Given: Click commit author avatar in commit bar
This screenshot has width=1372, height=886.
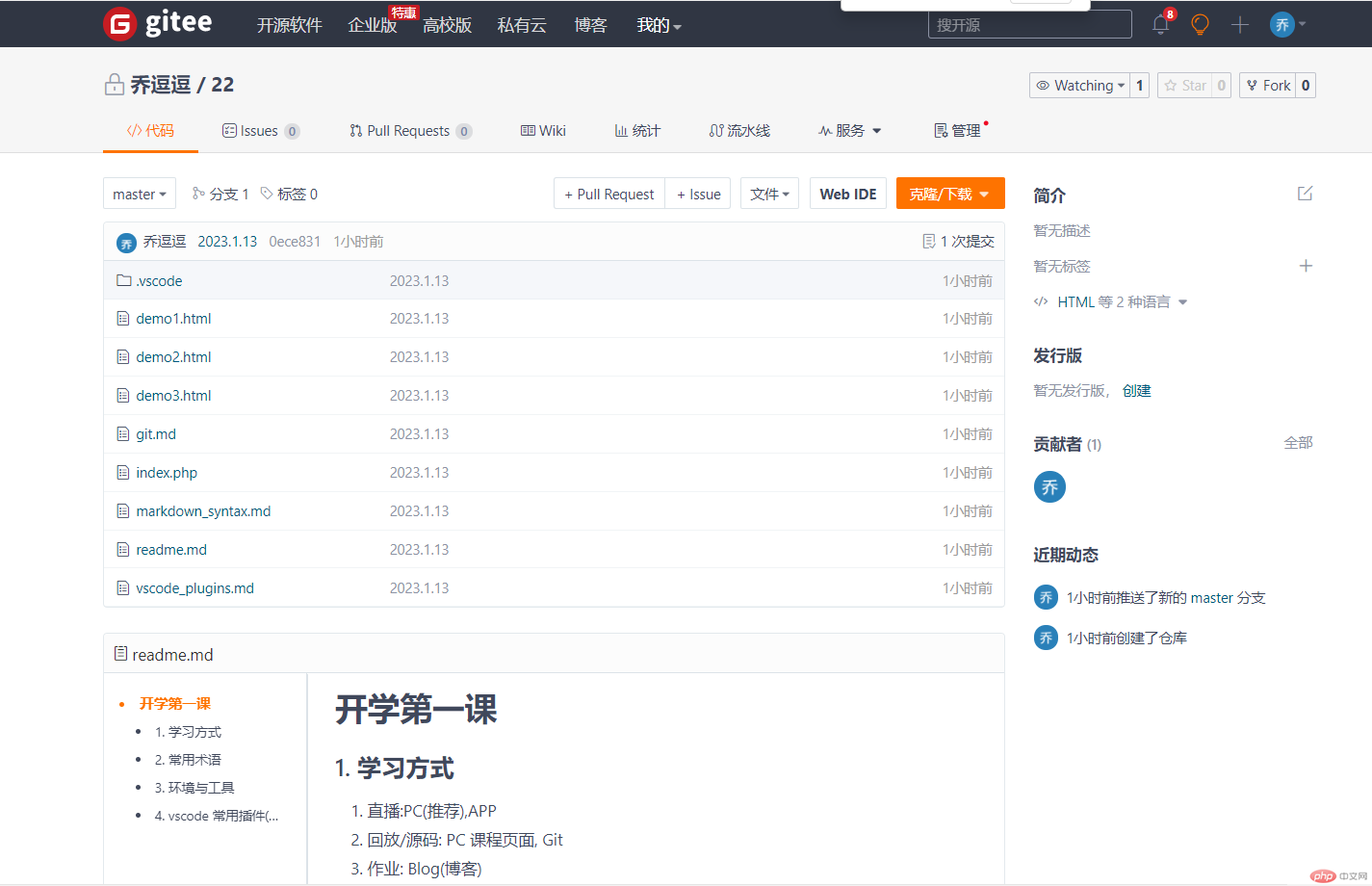Looking at the screenshot, I should tap(126, 243).
